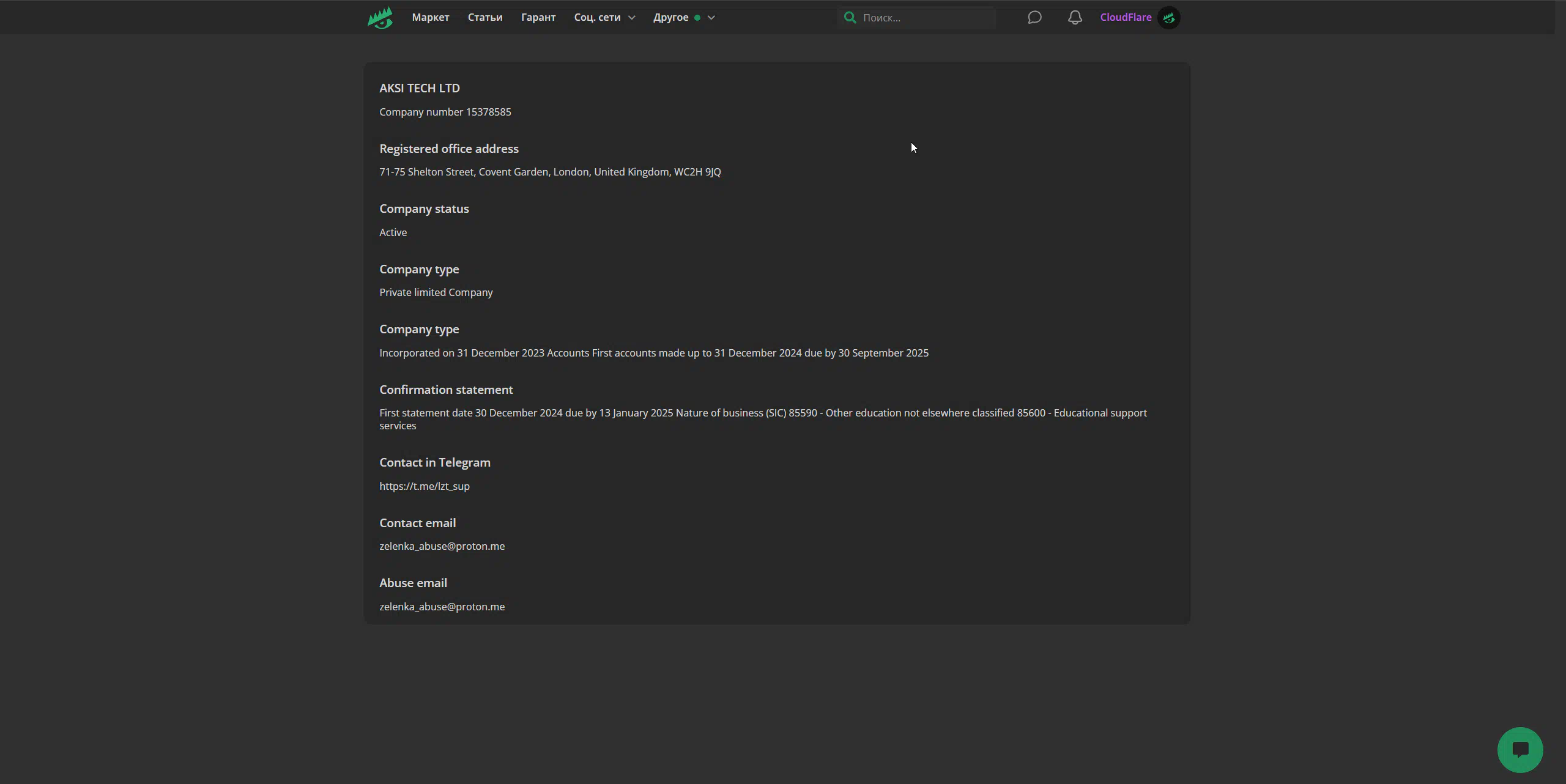The height and width of the screenshot is (784, 1566).
Task: Click the First statement date paragraph
Action: (x=763, y=420)
